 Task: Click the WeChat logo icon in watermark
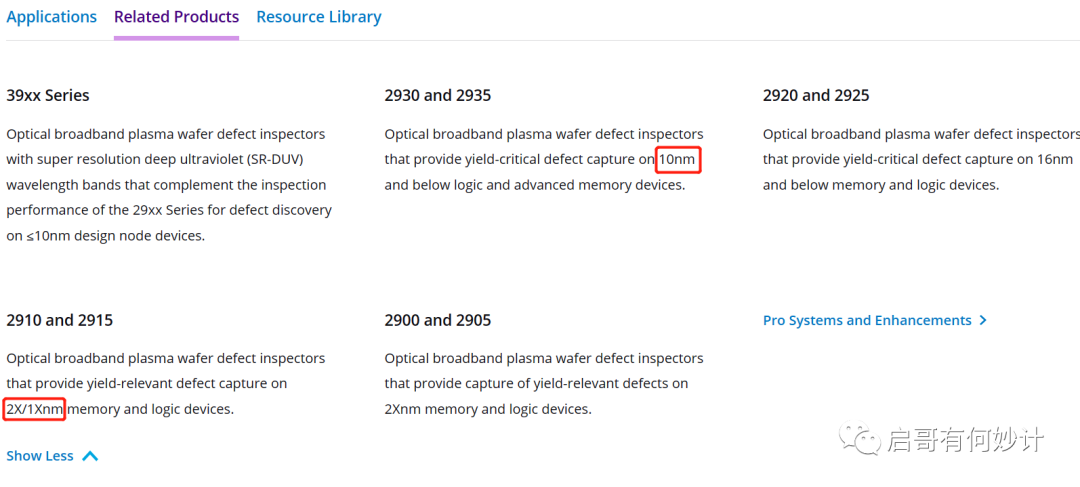coord(858,438)
